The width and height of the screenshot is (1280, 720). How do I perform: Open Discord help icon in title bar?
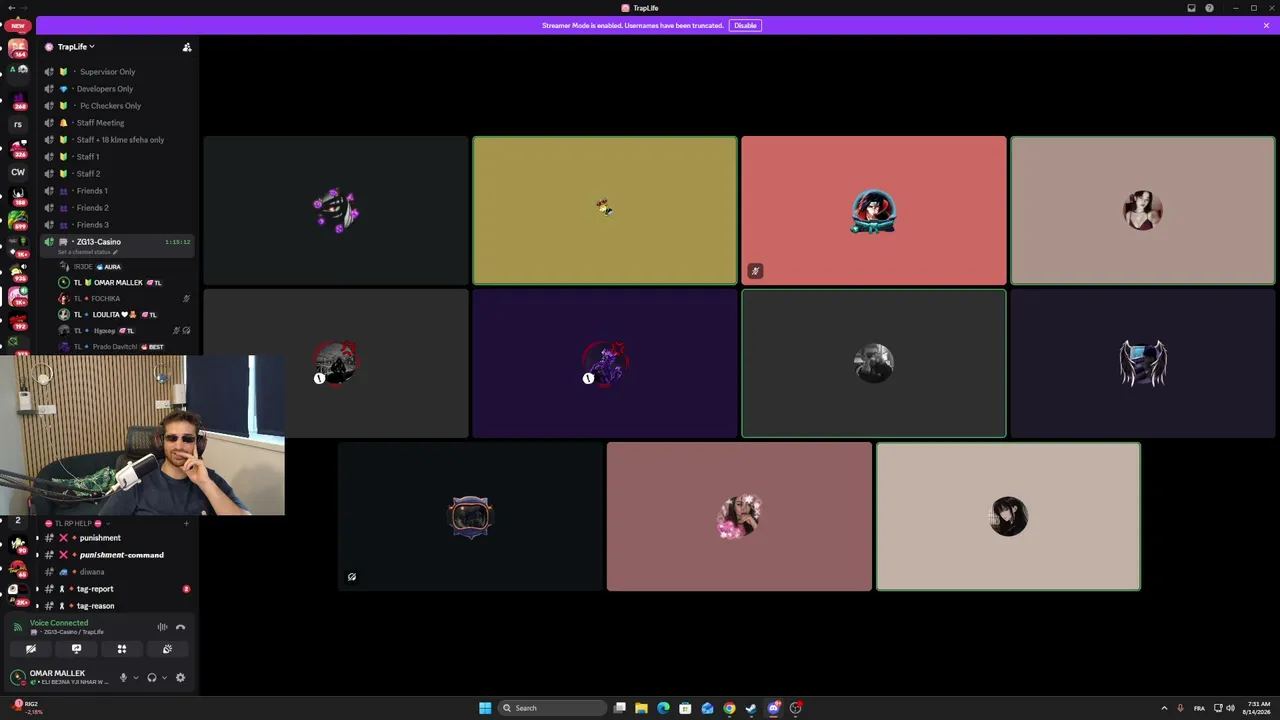pos(1209,8)
